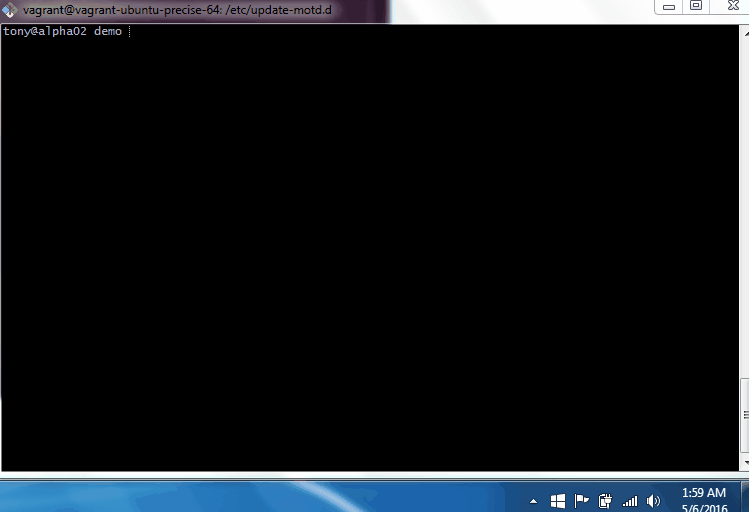Click the tony@alpha02 demo prompt text
The height and width of the screenshot is (512, 749).
[x=62, y=32]
